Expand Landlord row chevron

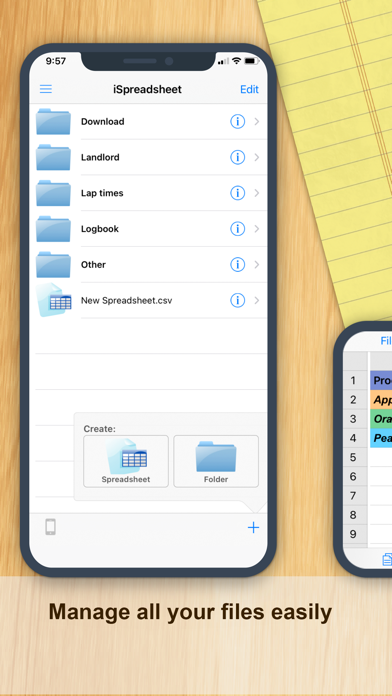(257, 157)
